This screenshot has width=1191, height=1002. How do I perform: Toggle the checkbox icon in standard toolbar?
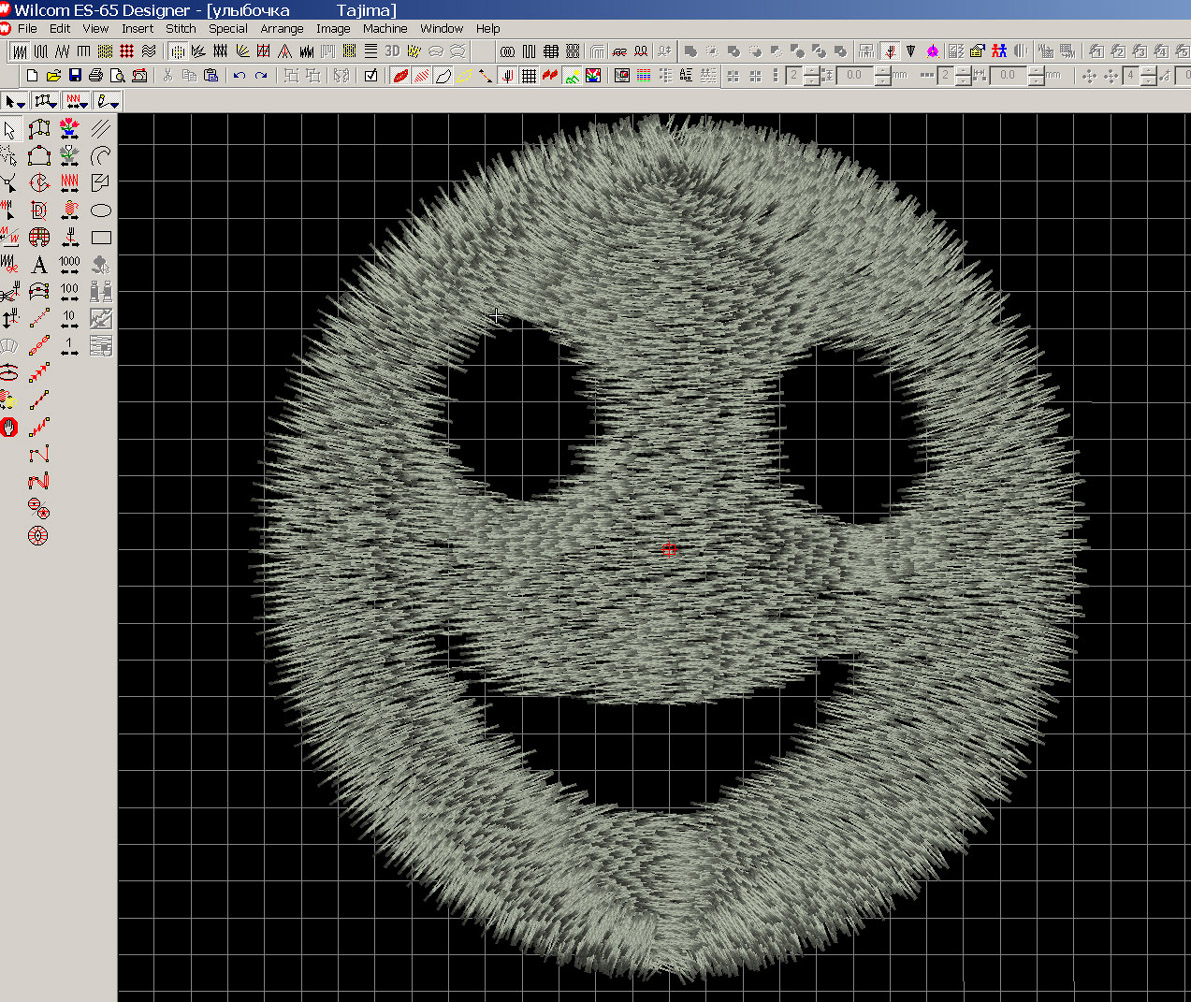(371, 76)
